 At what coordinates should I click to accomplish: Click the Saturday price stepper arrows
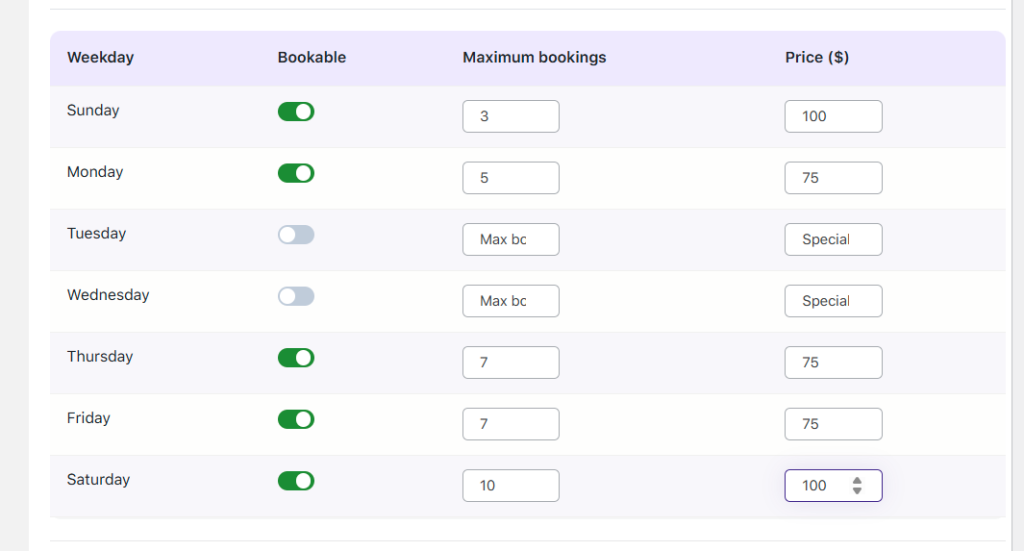[x=857, y=486]
